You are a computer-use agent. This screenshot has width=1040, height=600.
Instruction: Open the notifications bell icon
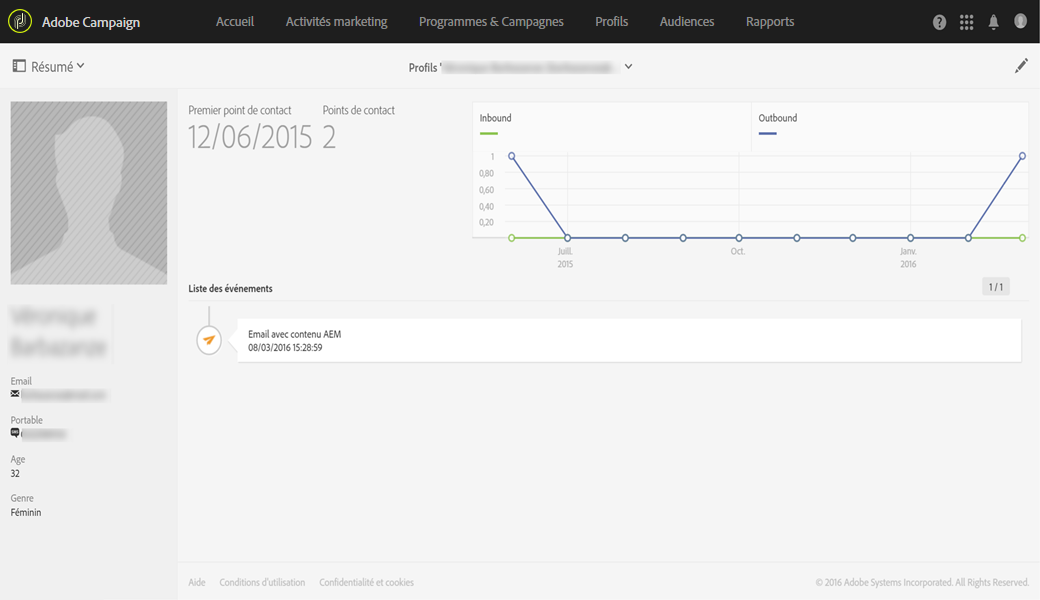tap(993, 22)
